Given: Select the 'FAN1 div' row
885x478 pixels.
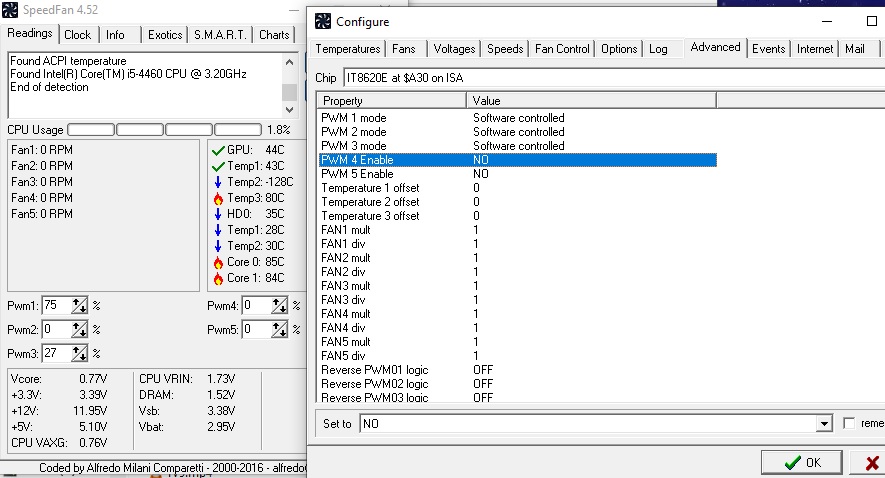Looking at the screenshot, I should (518, 244).
